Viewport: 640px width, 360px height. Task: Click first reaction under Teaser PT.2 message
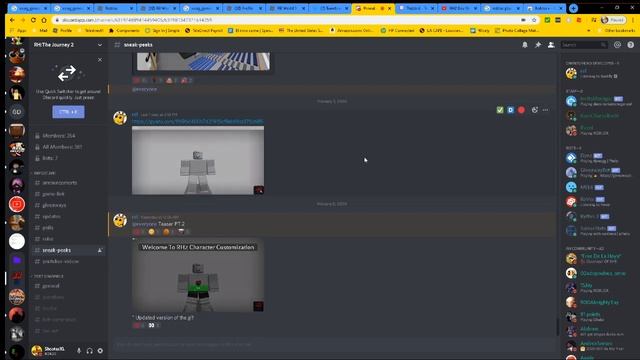tap(139, 232)
